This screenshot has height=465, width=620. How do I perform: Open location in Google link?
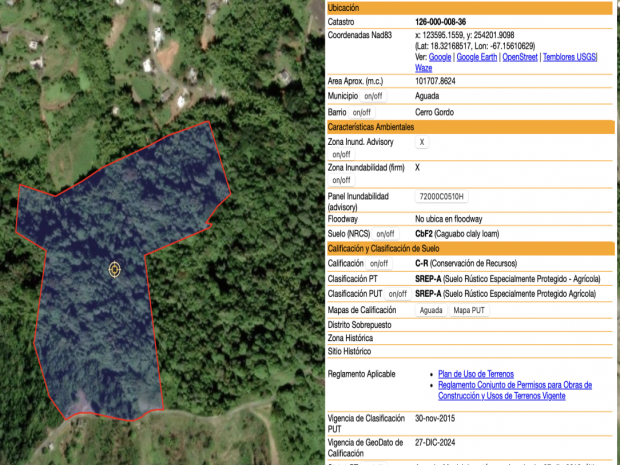[441, 57]
